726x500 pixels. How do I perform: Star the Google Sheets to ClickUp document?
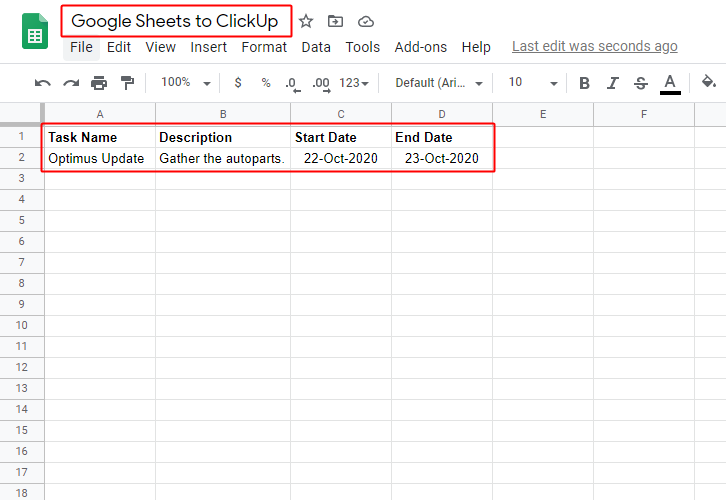pyautogui.click(x=306, y=21)
